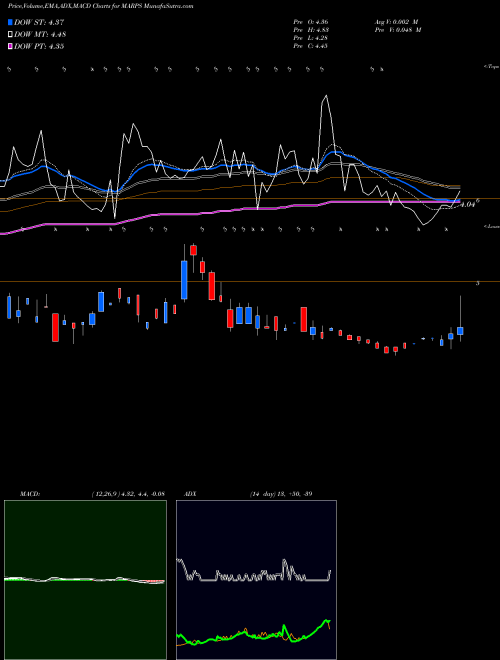Open the dark blue ADX chart panel
Viewport: 500px width, 660px height.
pyautogui.click(x=256, y=580)
